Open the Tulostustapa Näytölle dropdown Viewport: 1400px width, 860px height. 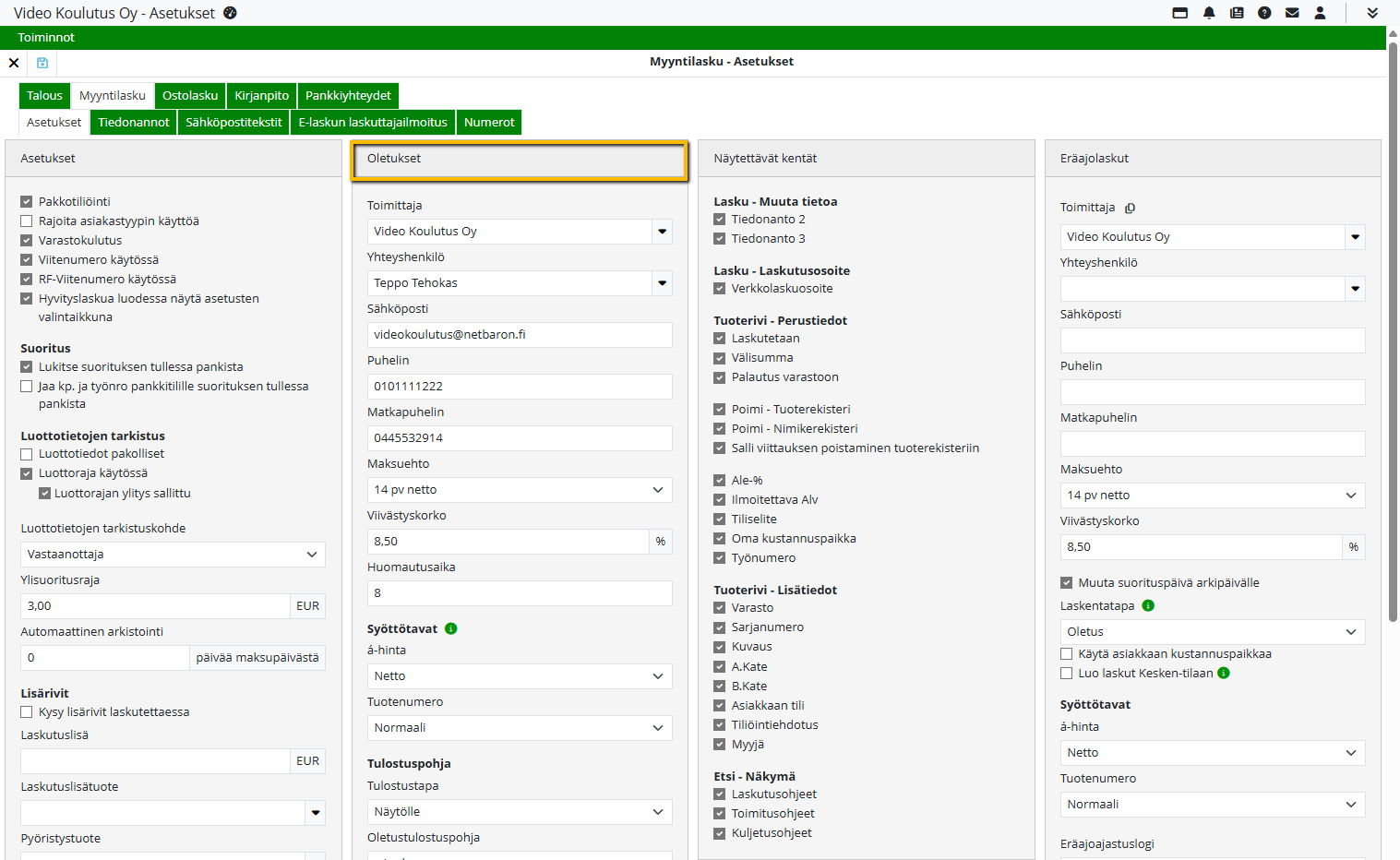click(x=519, y=812)
